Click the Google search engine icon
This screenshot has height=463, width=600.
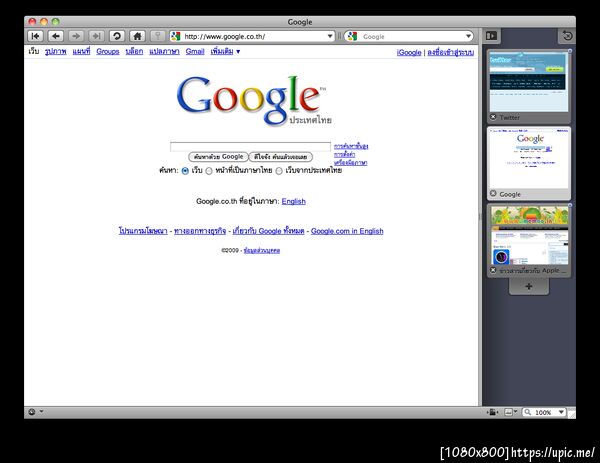(x=352, y=36)
